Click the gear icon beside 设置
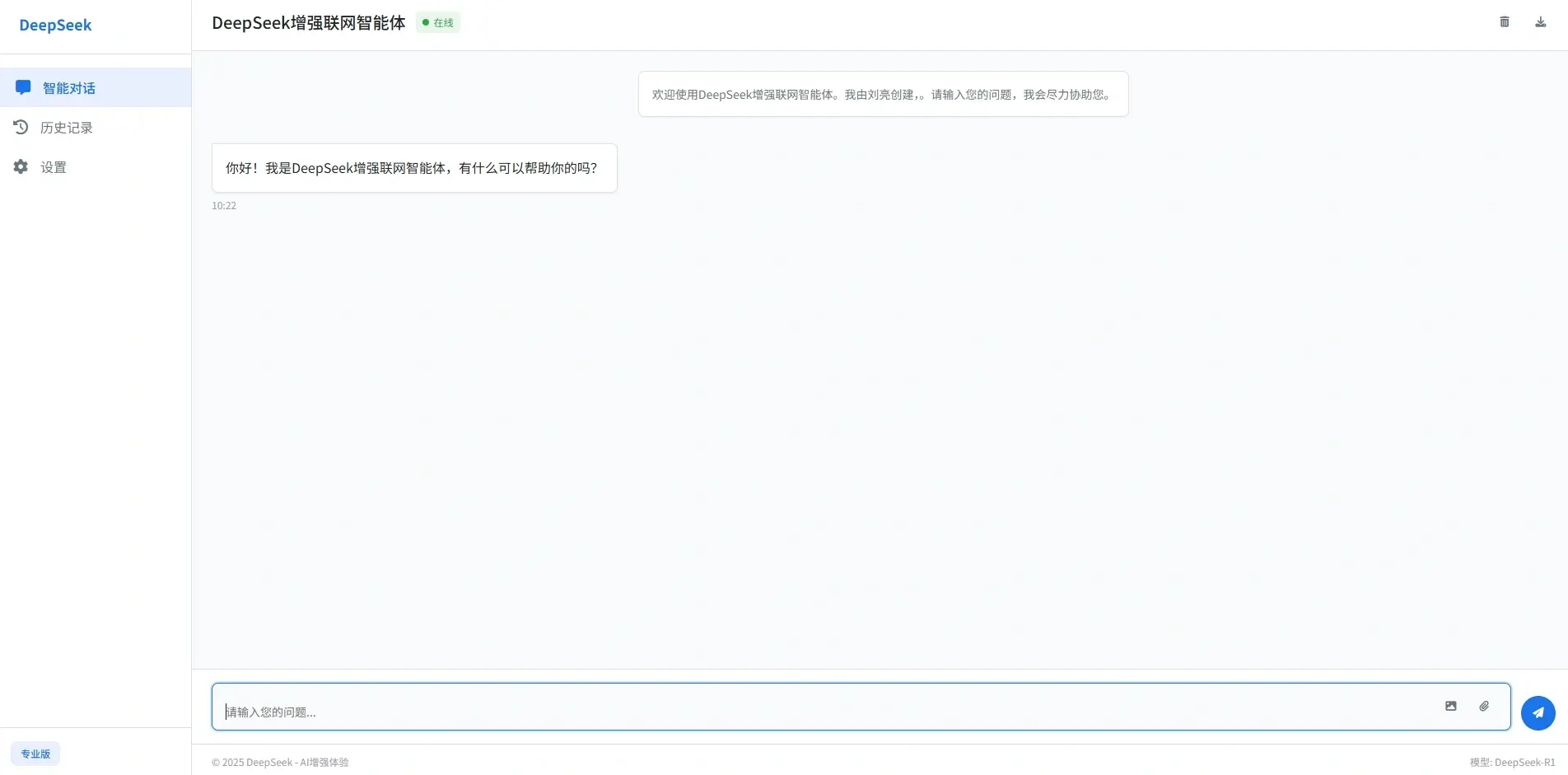The image size is (1568, 775). (21, 166)
